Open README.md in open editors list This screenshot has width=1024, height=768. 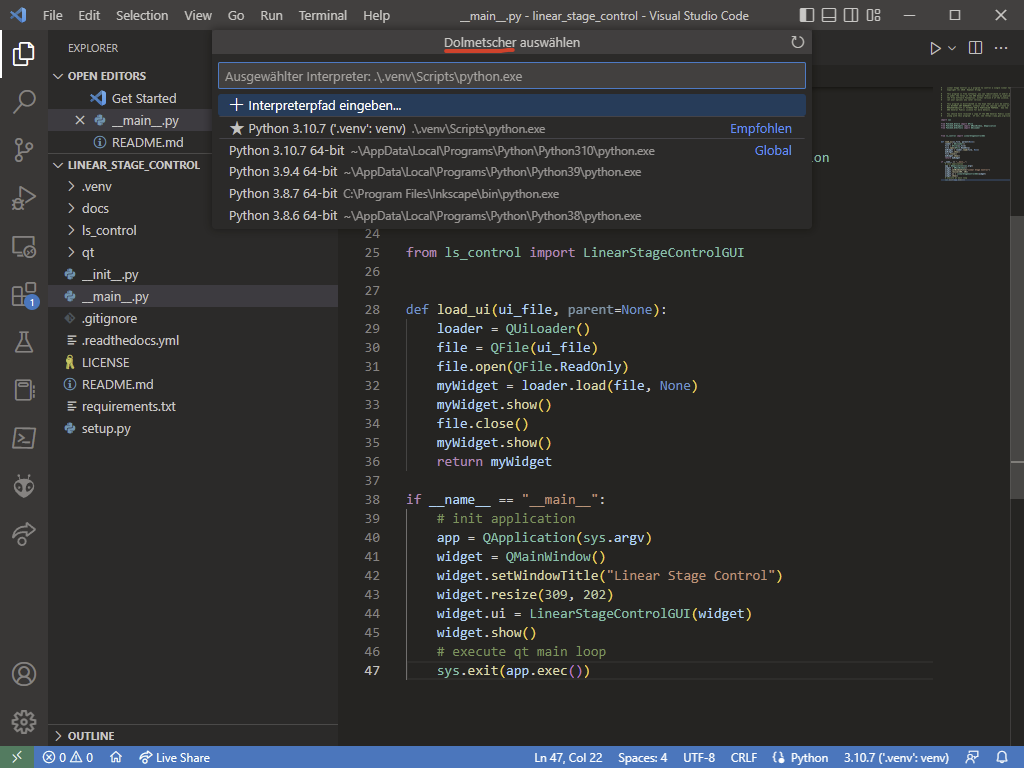[x=147, y=142]
